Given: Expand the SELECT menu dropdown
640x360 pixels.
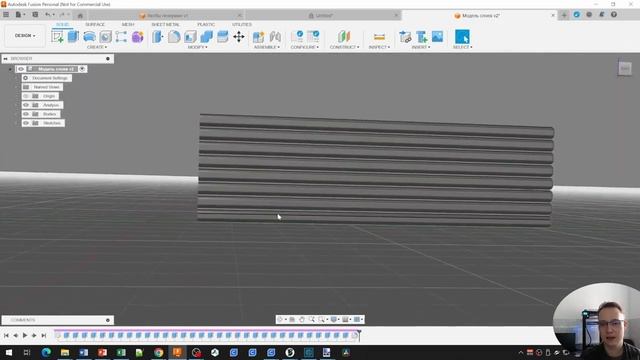Looking at the screenshot, I should (462, 47).
